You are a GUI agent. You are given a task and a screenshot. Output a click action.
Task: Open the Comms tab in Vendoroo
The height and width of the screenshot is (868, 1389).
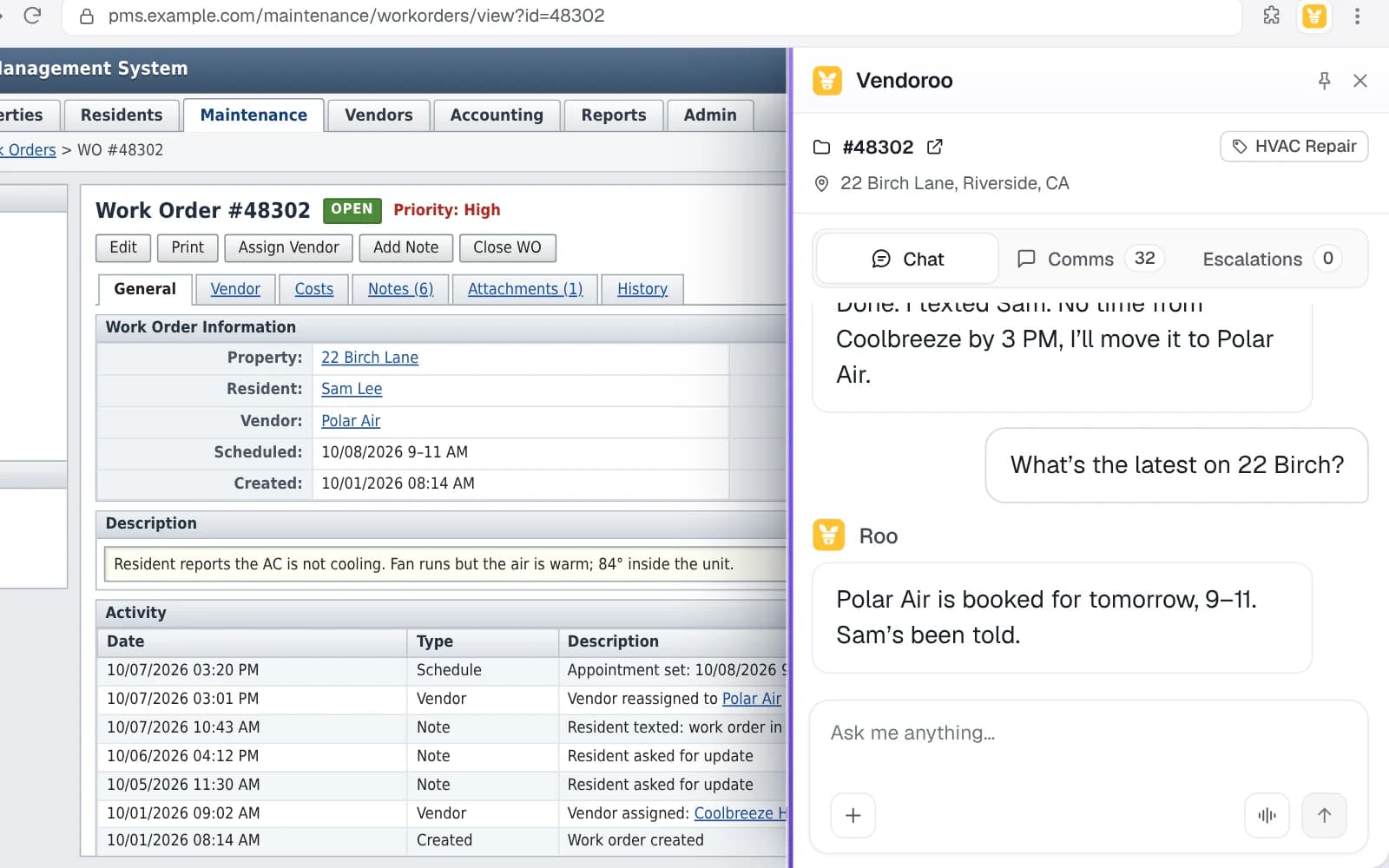(1089, 259)
